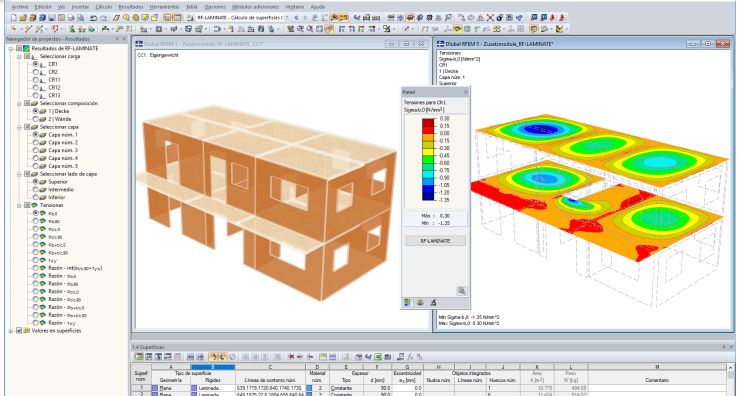
Task: Collapse the Seleccionar capa node
Action: pos(19,127)
